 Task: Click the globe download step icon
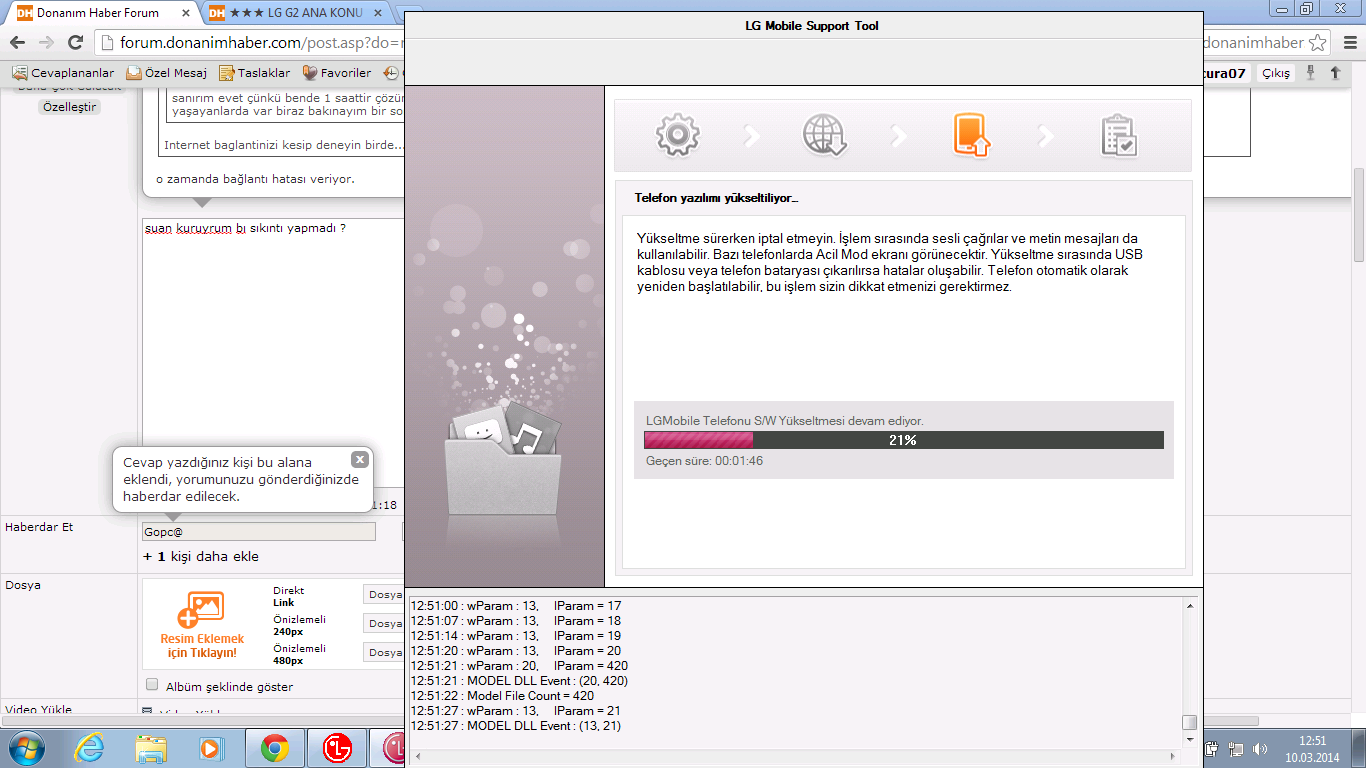pyautogui.click(x=825, y=135)
